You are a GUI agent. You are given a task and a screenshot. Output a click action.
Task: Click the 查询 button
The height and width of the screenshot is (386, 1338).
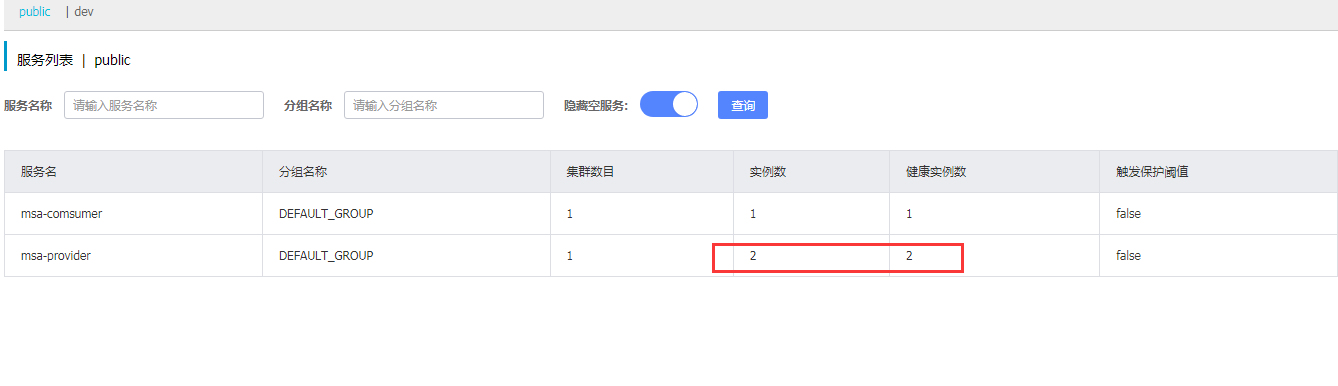point(743,105)
